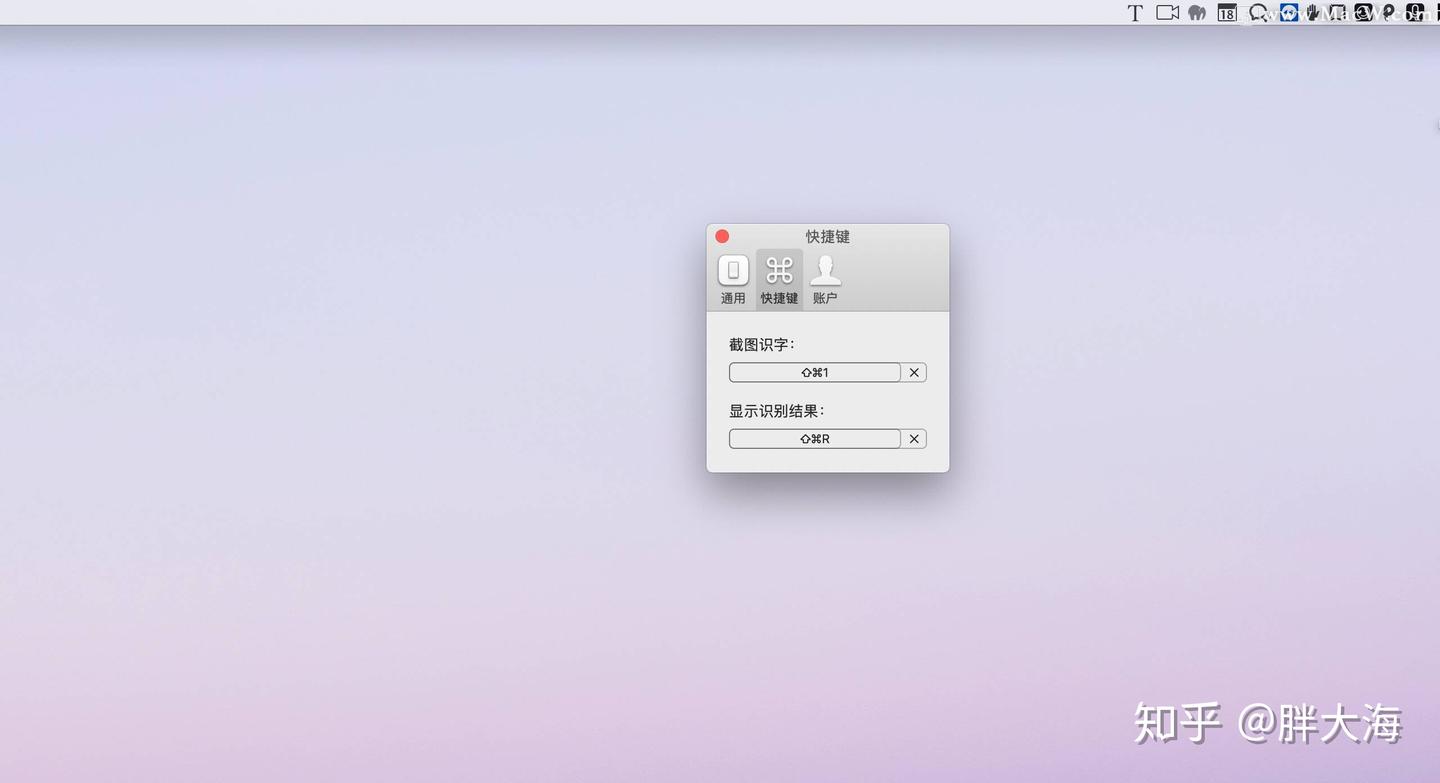1440x783 pixels.
Task: Click the key-shaped menu bar icon
Action: (1390, 13)
